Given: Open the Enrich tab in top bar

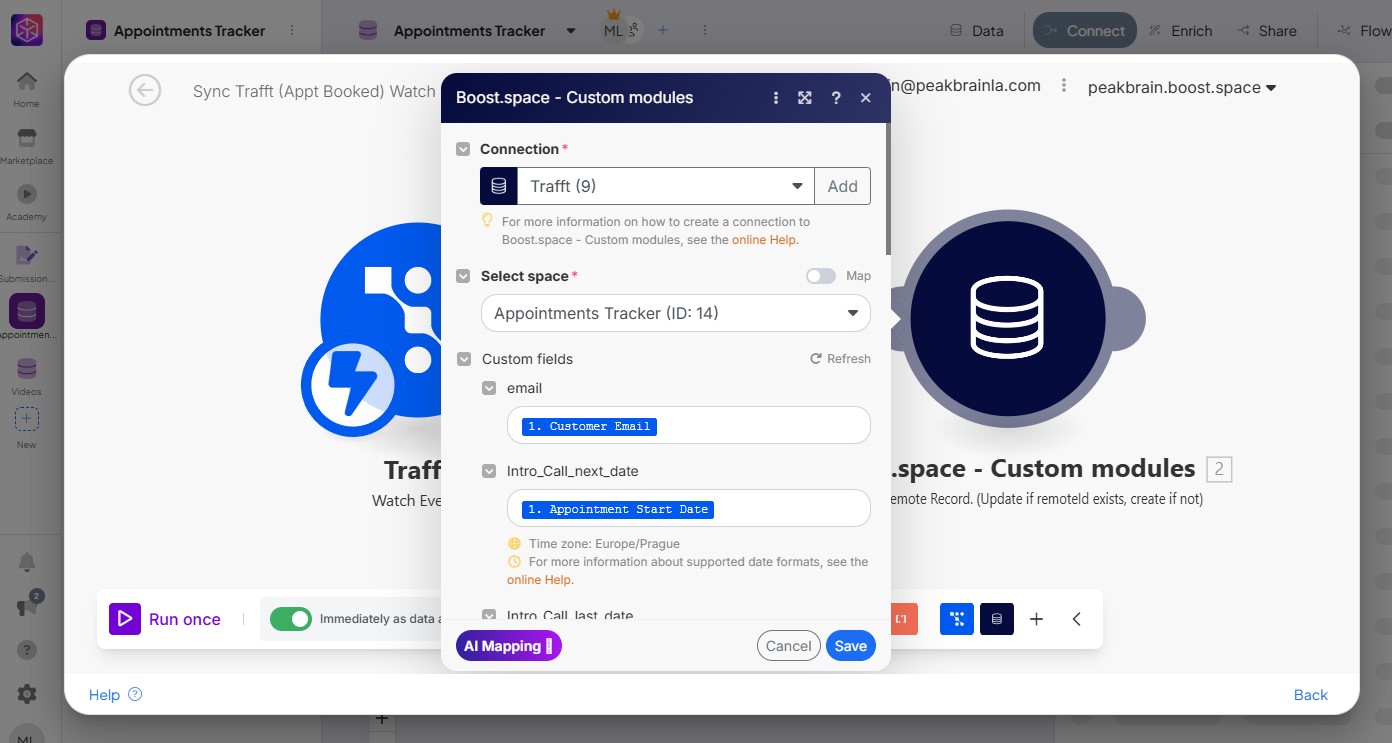Looking at the screenshot, I should (1180, 31).
